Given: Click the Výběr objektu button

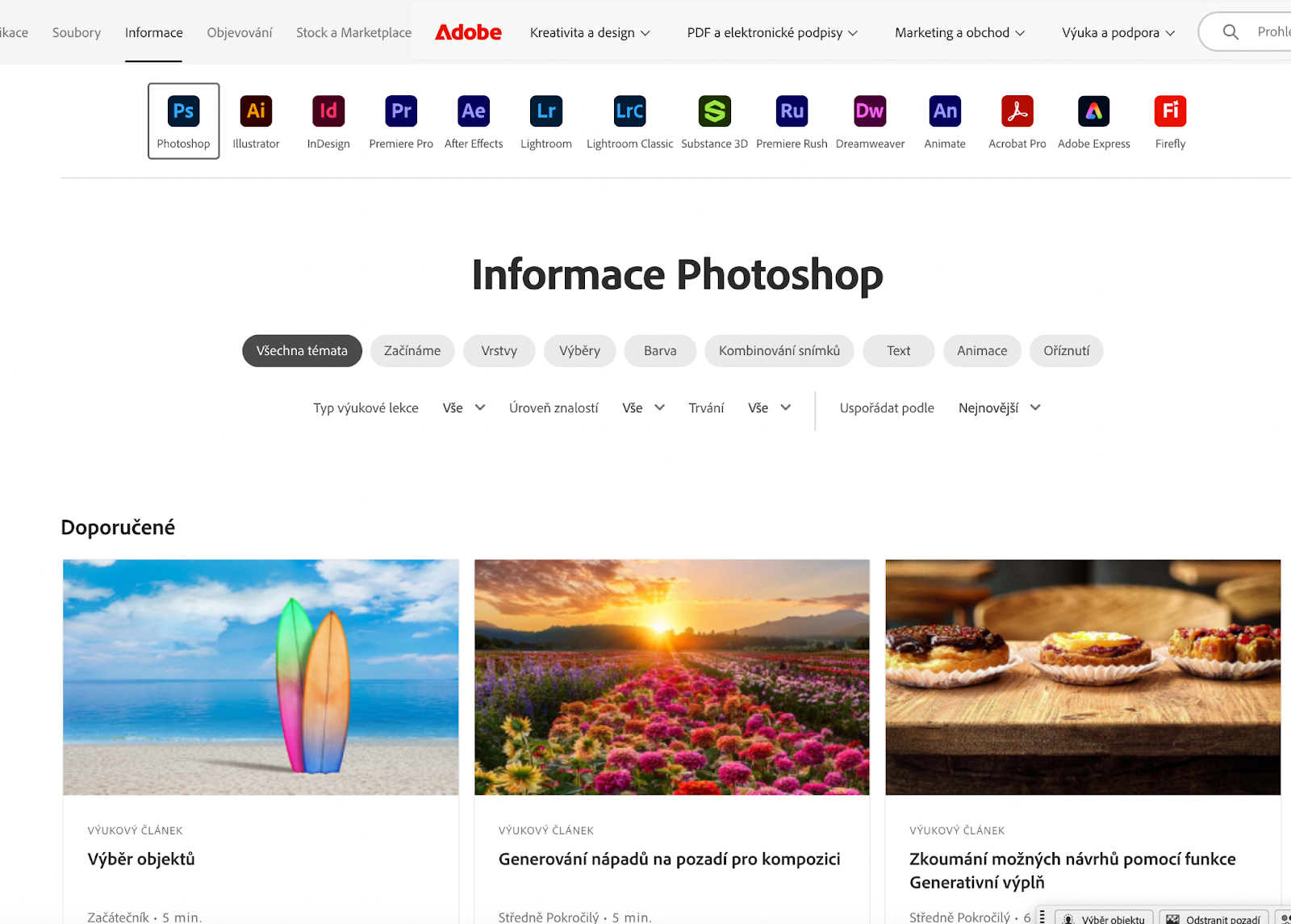Looking at the screenshot, I should pyautogui.click(x=1104, y=919).
